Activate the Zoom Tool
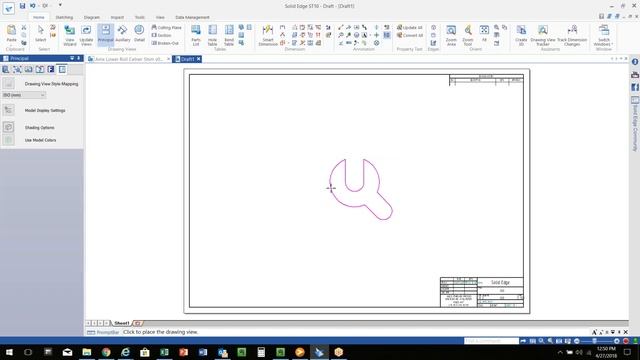640x360 pixels. (x=468, y=35)
